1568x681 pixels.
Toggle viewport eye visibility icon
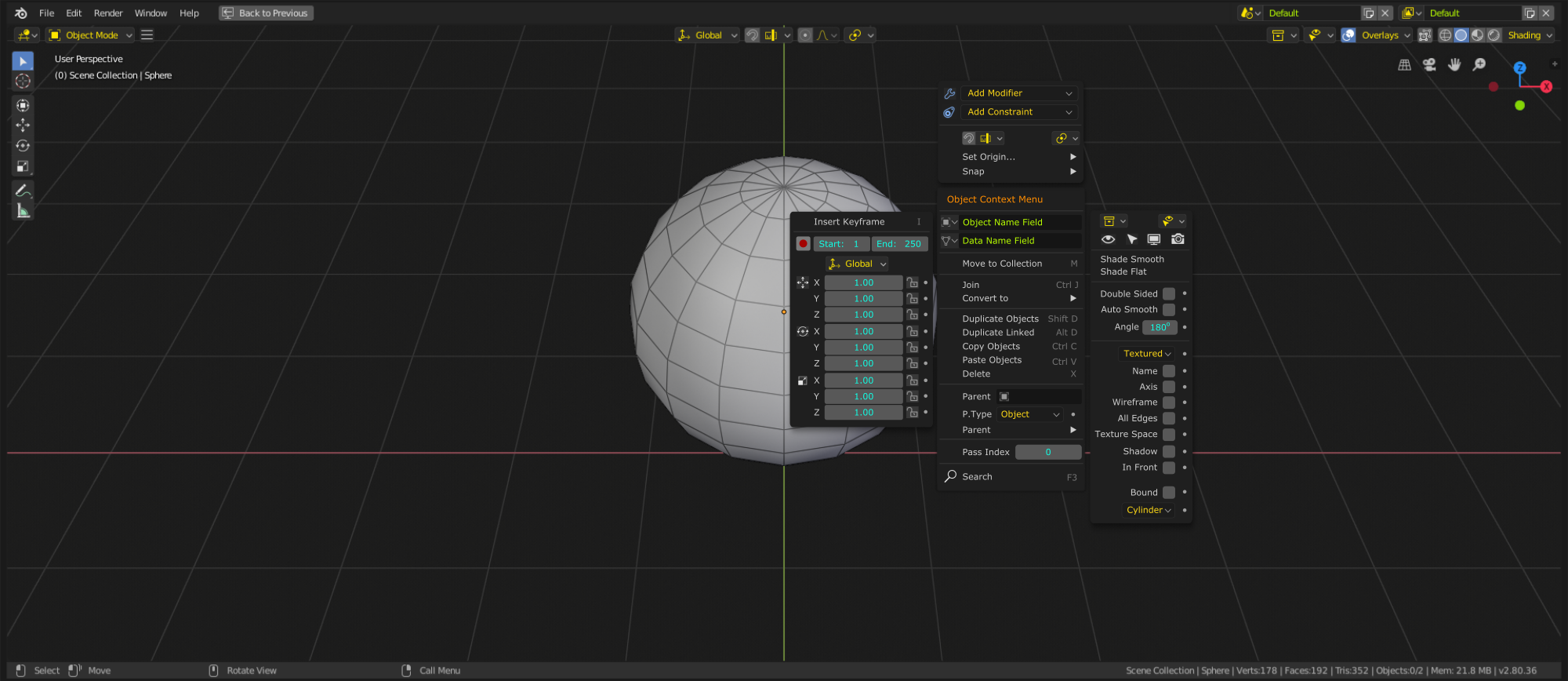(x=1108, y=239)
